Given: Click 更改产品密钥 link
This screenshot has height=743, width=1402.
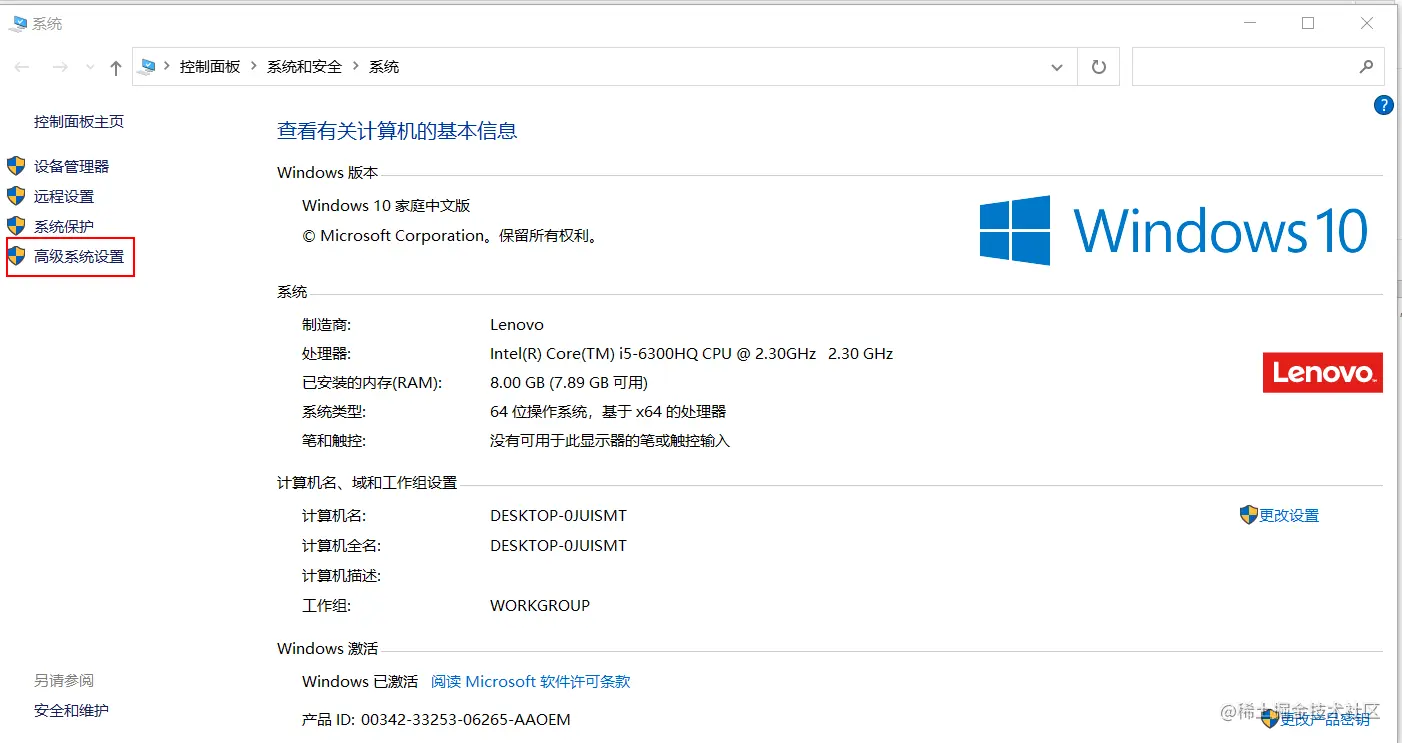Looking at the screenshot, I should pyautogui.click(x=1325, y=719).
